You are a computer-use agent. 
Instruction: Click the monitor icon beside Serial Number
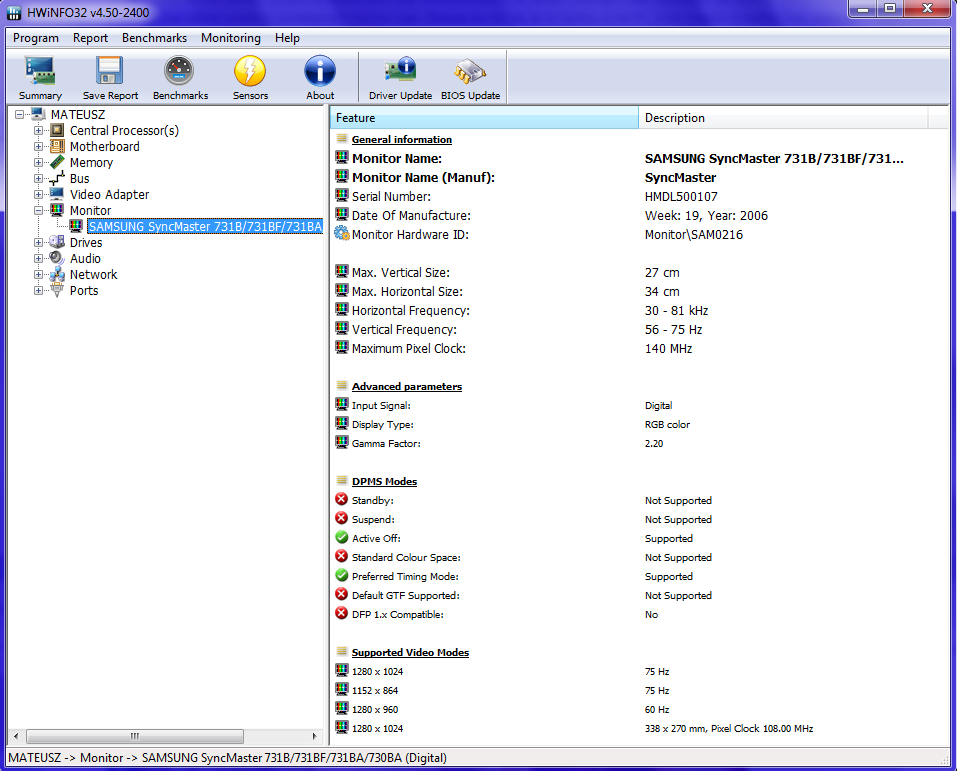point(342,195)
